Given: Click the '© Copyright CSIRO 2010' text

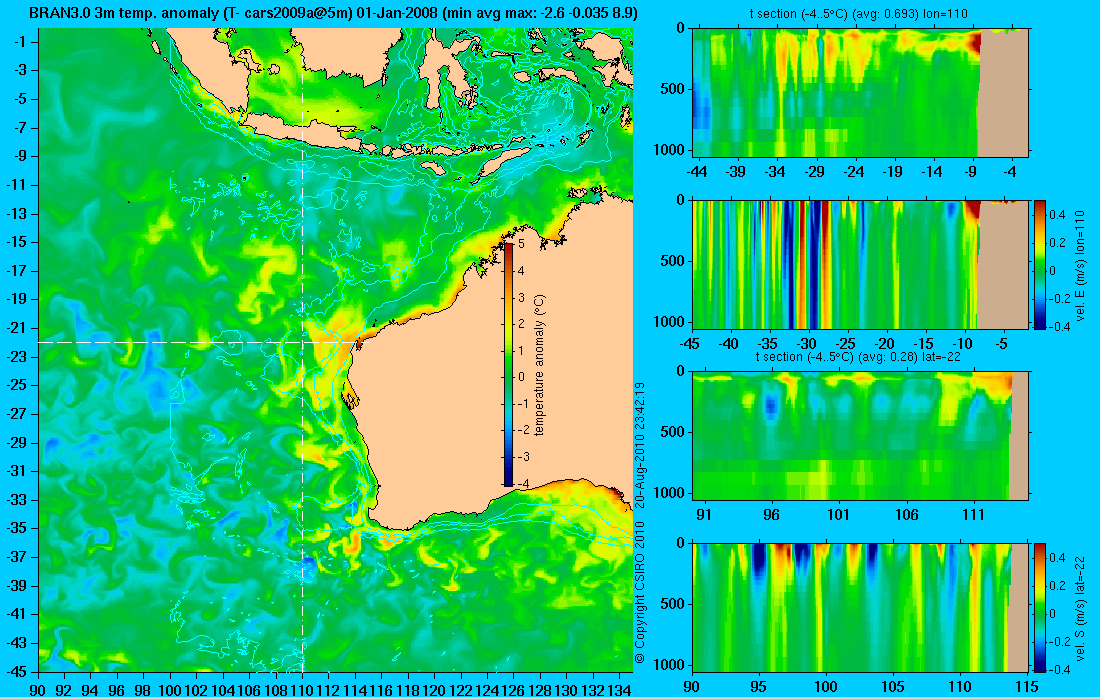Looking at the screenshot, I should [639, 591].
